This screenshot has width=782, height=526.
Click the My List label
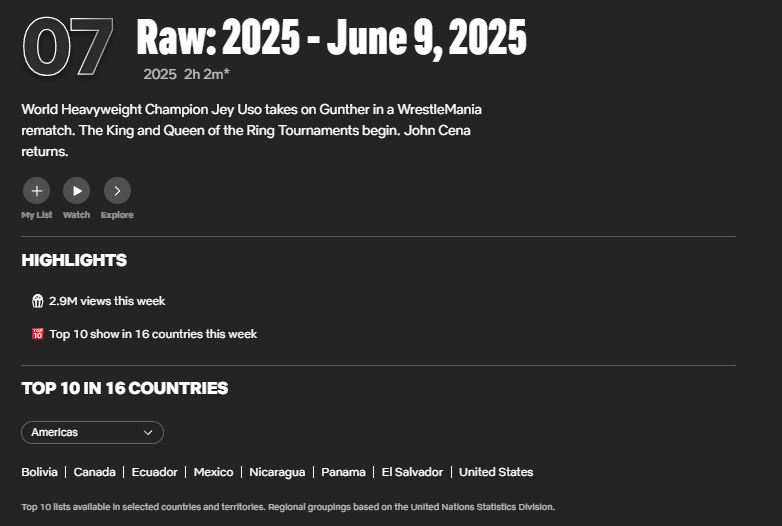tap(37, 215)
